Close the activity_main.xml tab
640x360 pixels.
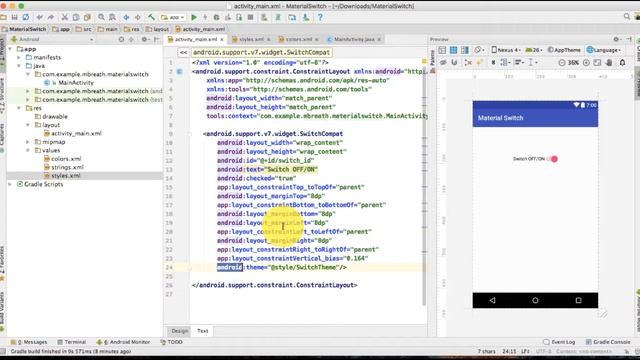coord(222,40)
